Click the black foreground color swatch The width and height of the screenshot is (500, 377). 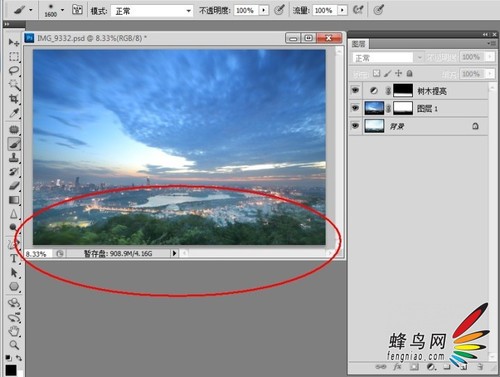[x=11, y=370]
